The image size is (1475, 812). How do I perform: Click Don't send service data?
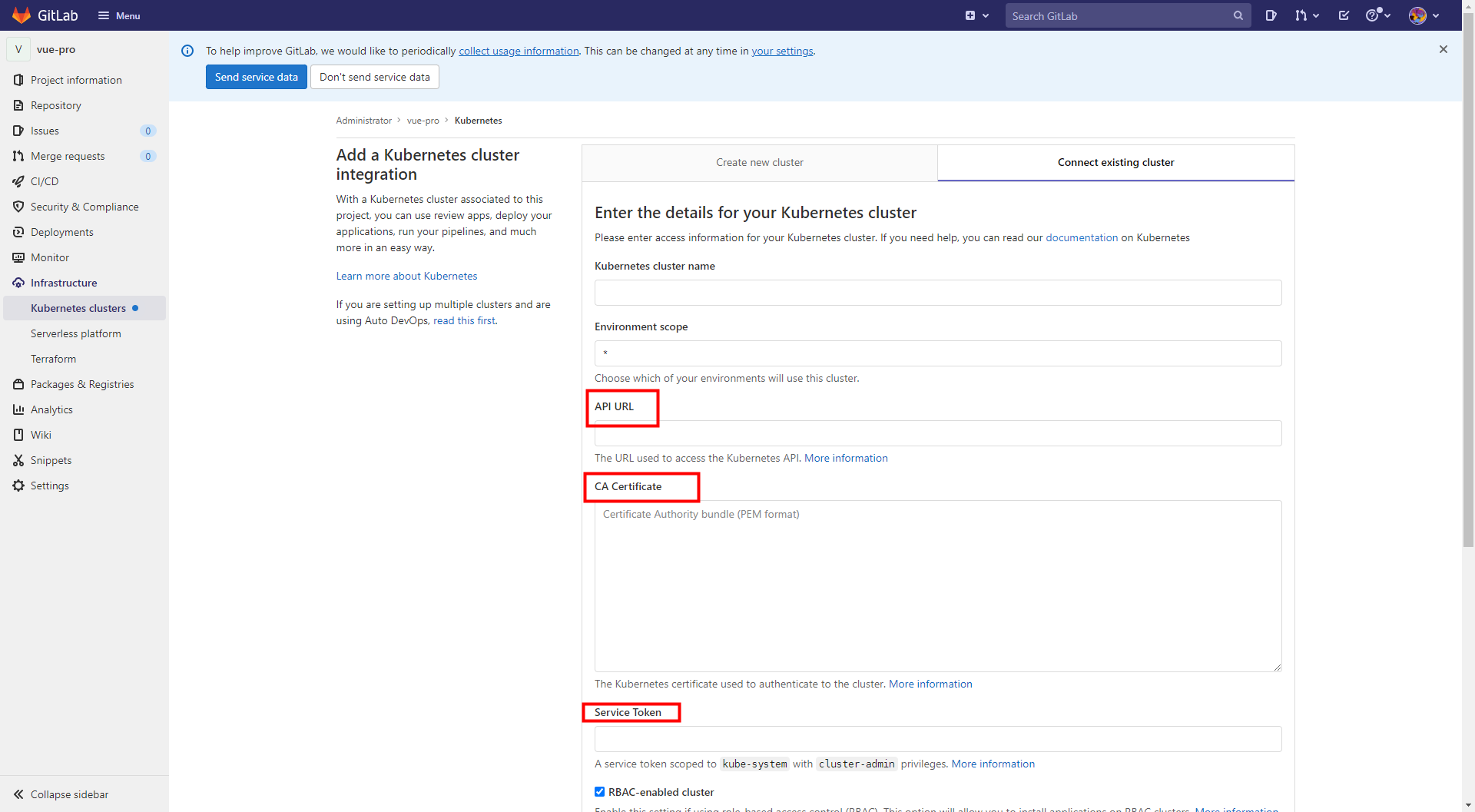[x=375, y=77]
